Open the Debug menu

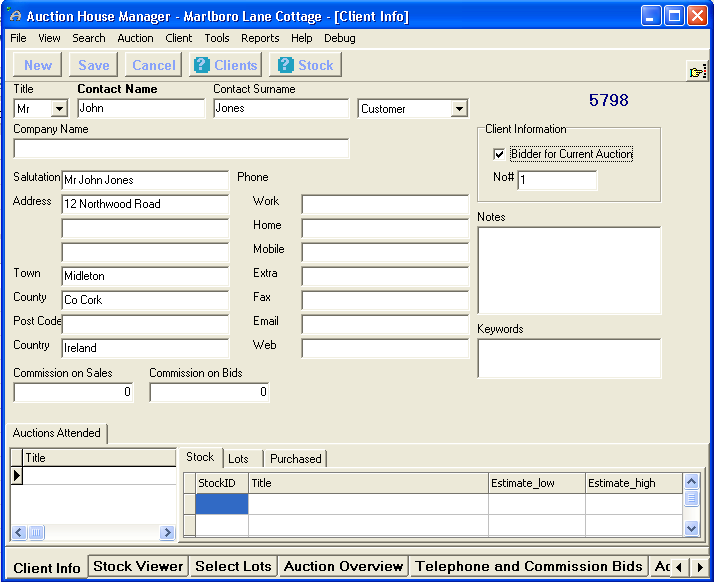(340, 38)
